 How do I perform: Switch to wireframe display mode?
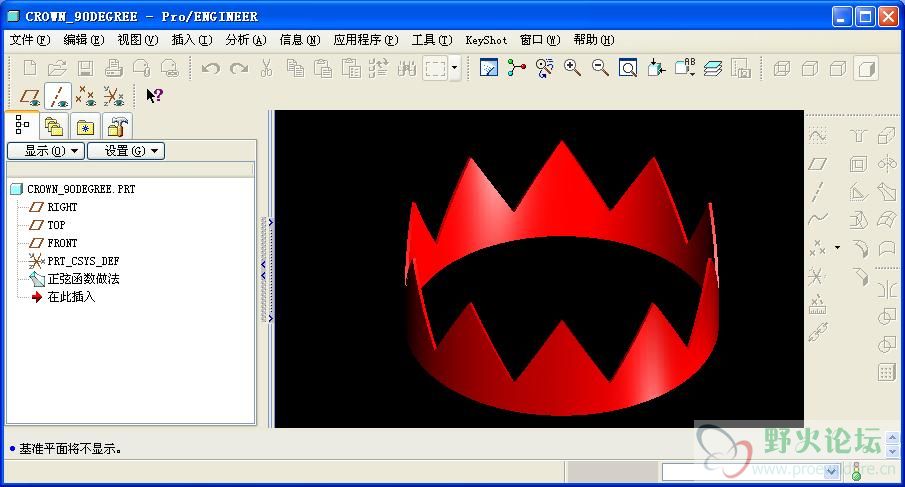(x=781, y=69)
